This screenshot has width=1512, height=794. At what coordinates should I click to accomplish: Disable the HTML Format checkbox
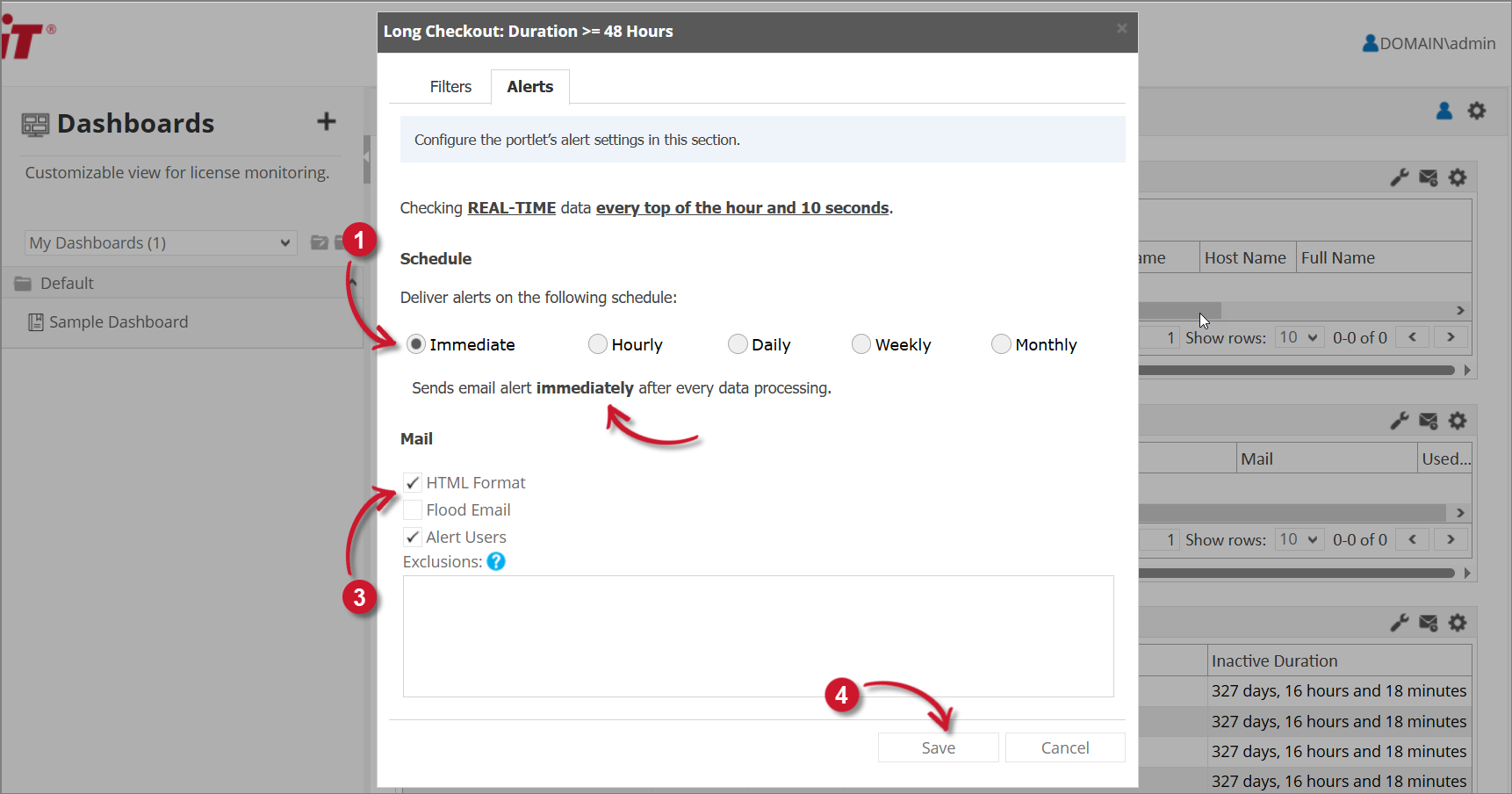412,482
